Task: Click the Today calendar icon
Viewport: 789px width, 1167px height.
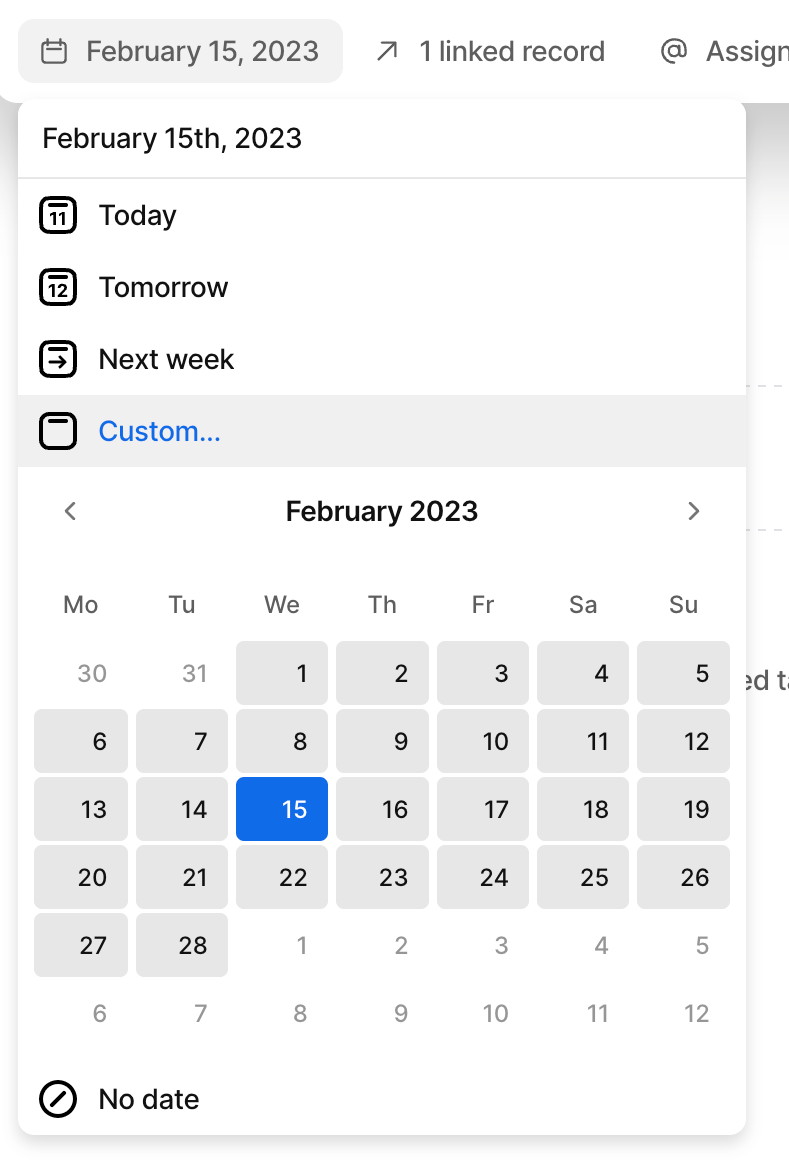Action: click(x=58, y=215)
